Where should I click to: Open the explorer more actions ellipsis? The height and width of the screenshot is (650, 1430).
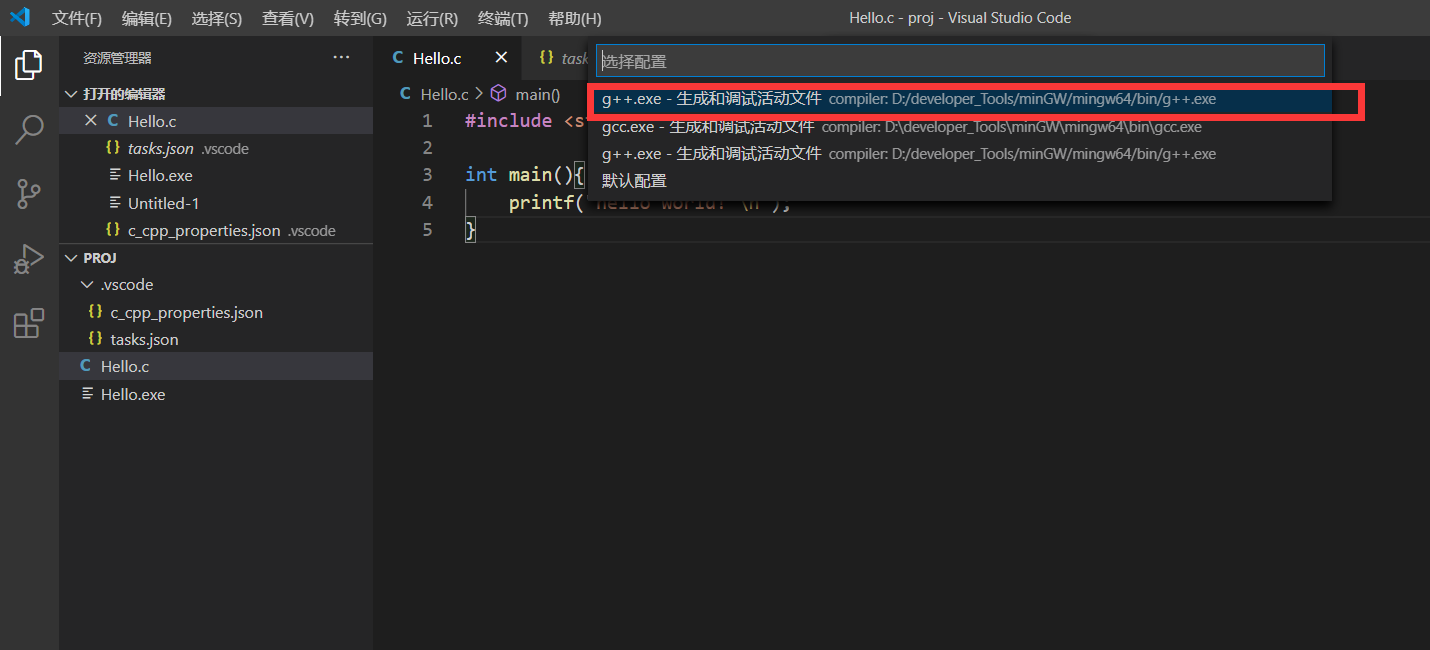[x=342, y=58]
